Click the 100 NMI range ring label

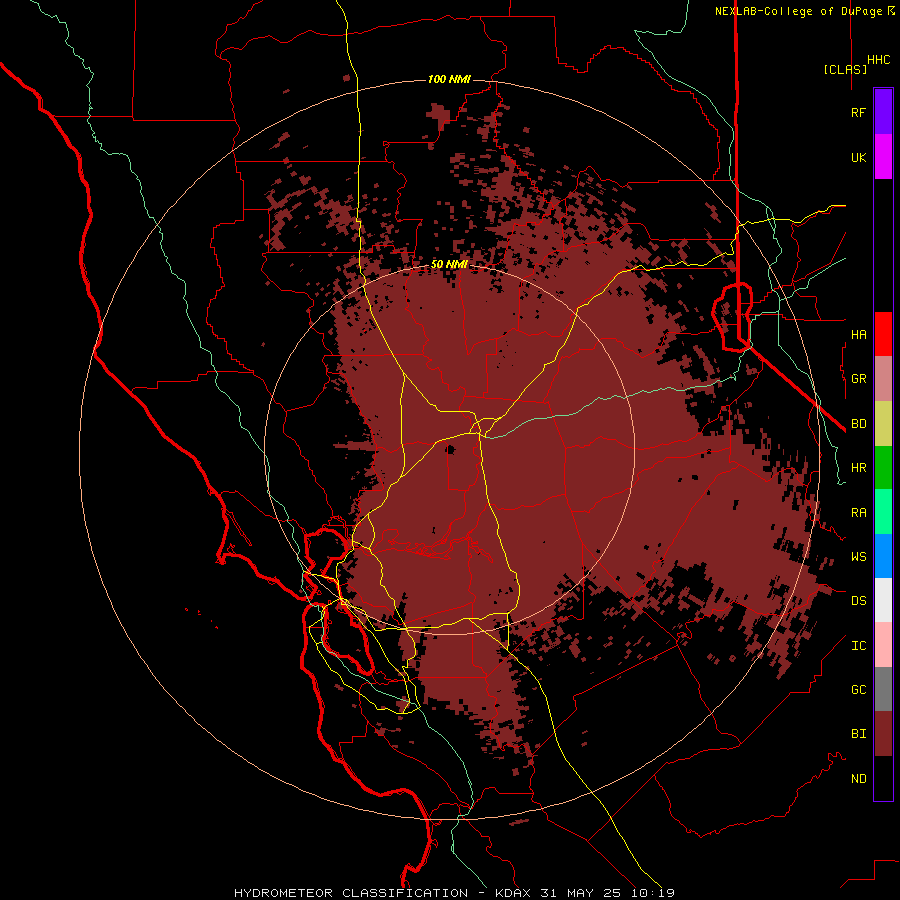(x=449, y=79)
